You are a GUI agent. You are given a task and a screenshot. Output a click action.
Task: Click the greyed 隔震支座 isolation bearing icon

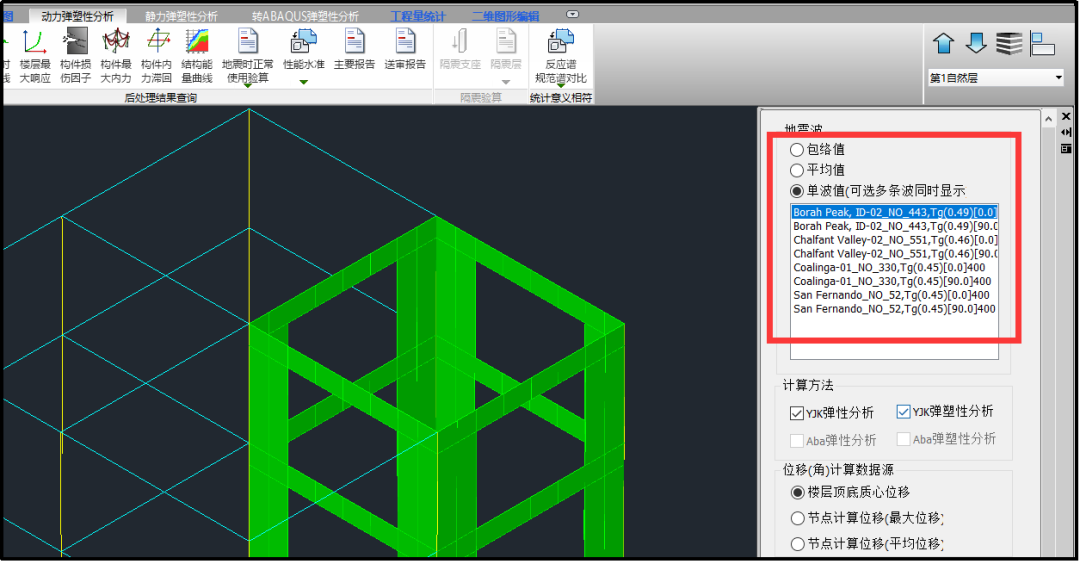[x=459, y=42]
